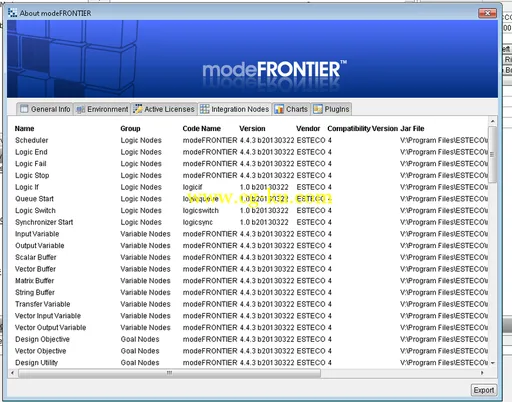512x402 pixels.
Task: Select the Output Variable row
Action: [x=251, y=246]
